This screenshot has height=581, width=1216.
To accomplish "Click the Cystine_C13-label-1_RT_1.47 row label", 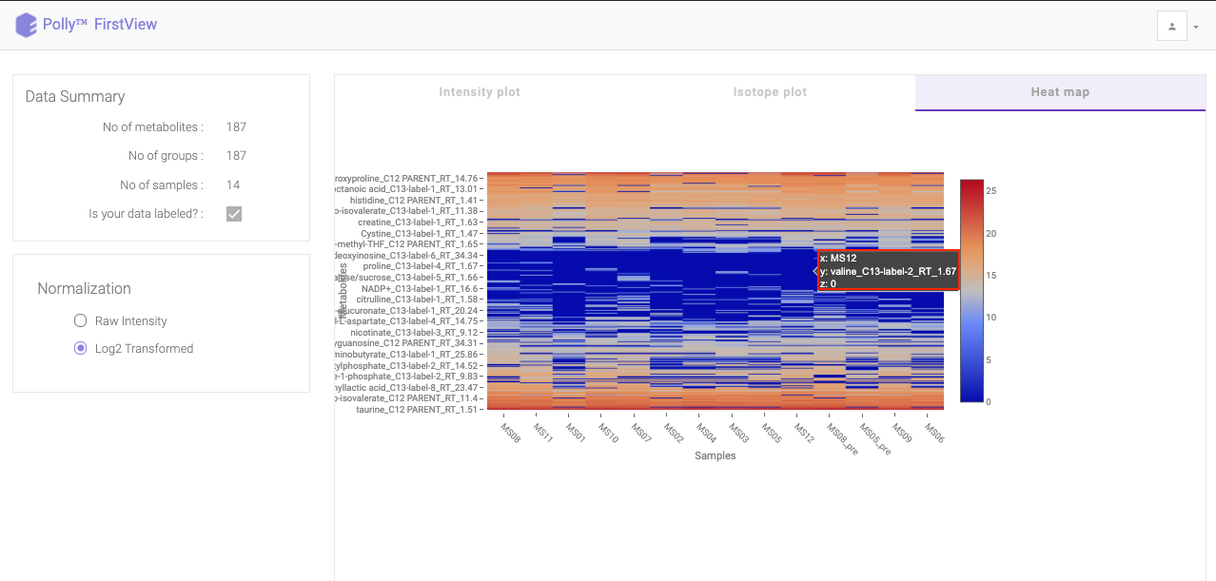I will (420, 233).
